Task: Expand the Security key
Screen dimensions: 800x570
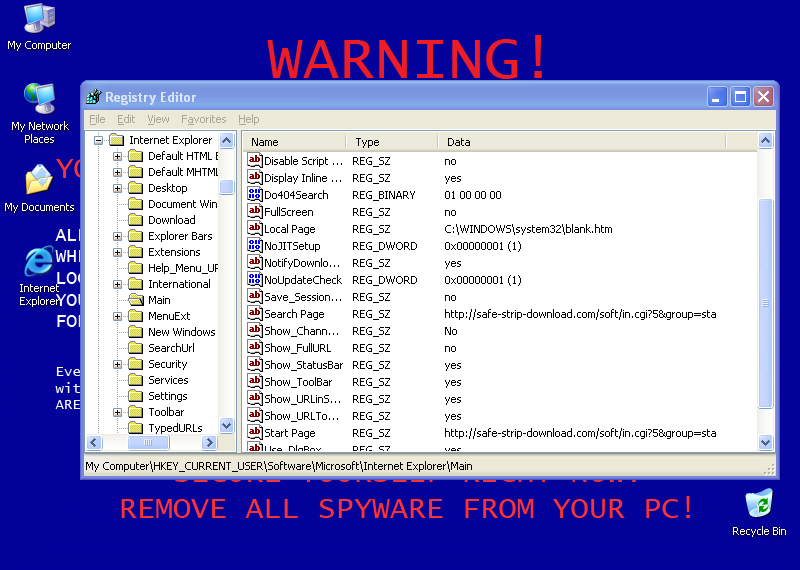Action: click(x=117, y=364)
